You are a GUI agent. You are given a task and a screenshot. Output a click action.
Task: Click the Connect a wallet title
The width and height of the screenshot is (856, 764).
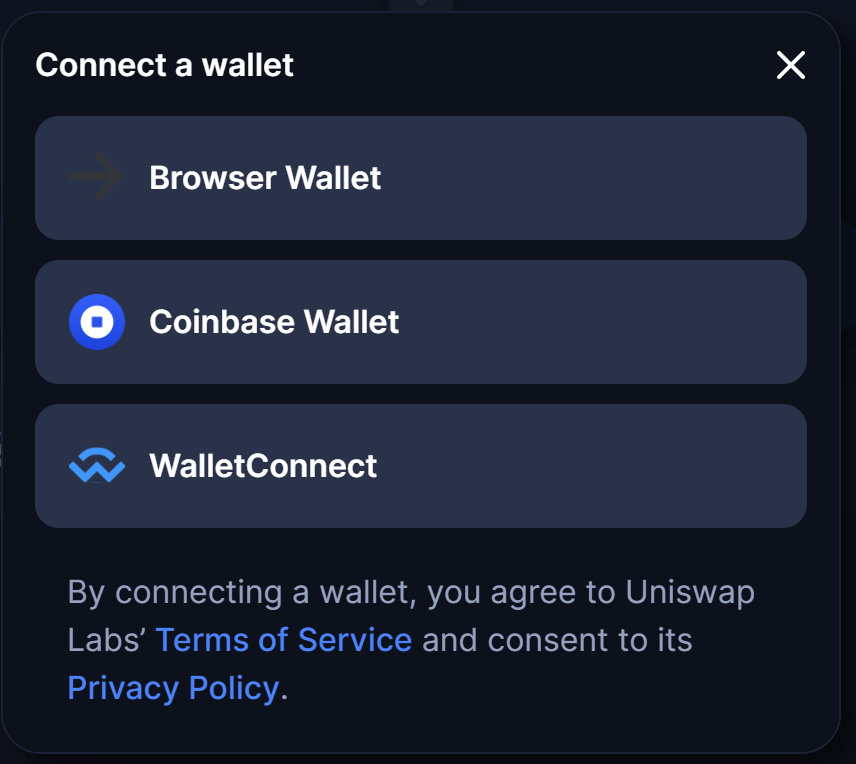coord(164,64)
